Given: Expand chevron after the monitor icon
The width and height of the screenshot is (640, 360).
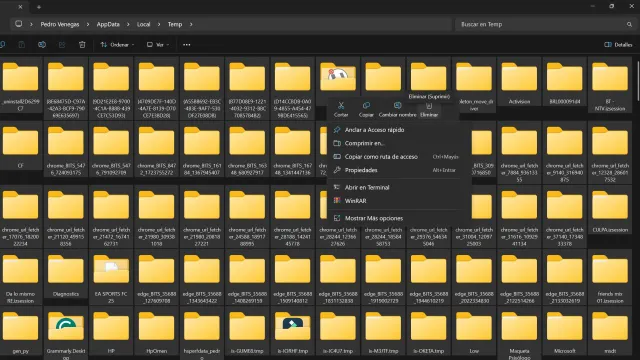Looking at the screenshot, I should pyautogui.click(x=31, y=24).
